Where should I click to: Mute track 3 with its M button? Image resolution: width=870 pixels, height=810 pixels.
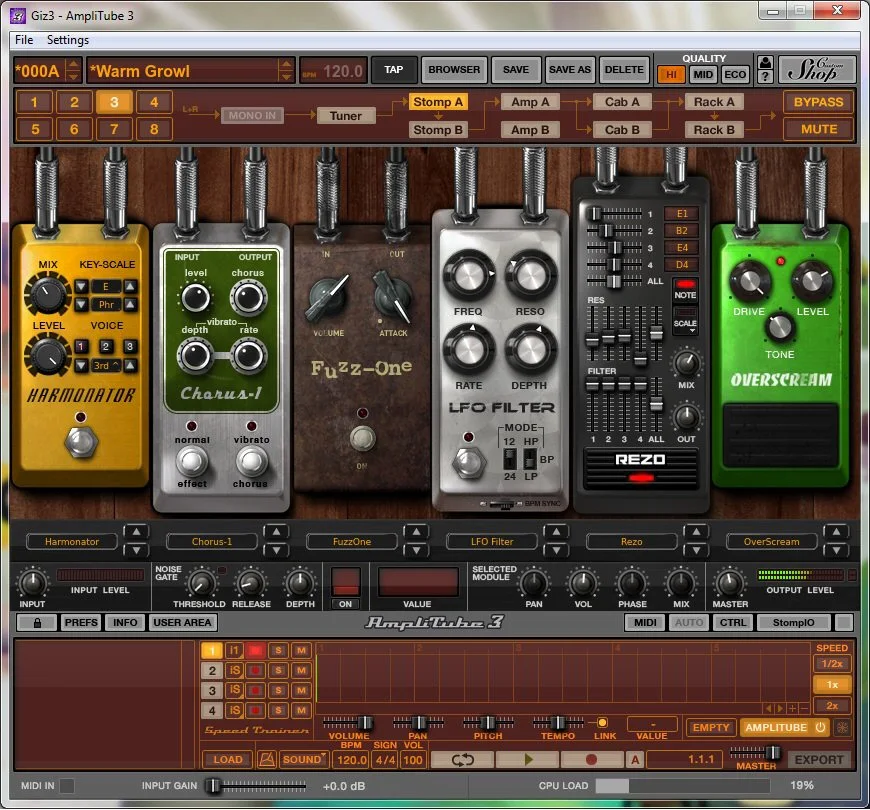click(301, 691)
